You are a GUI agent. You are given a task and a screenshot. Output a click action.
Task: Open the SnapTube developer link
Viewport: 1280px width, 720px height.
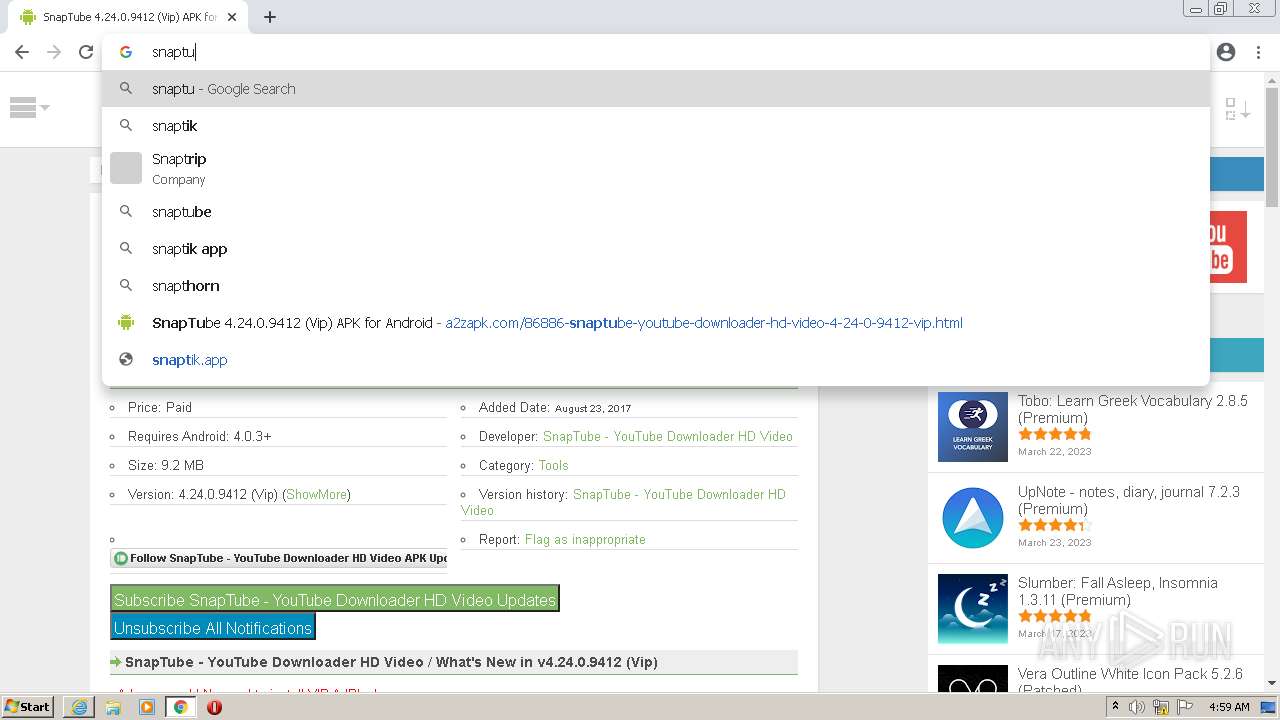coord(668,436)
